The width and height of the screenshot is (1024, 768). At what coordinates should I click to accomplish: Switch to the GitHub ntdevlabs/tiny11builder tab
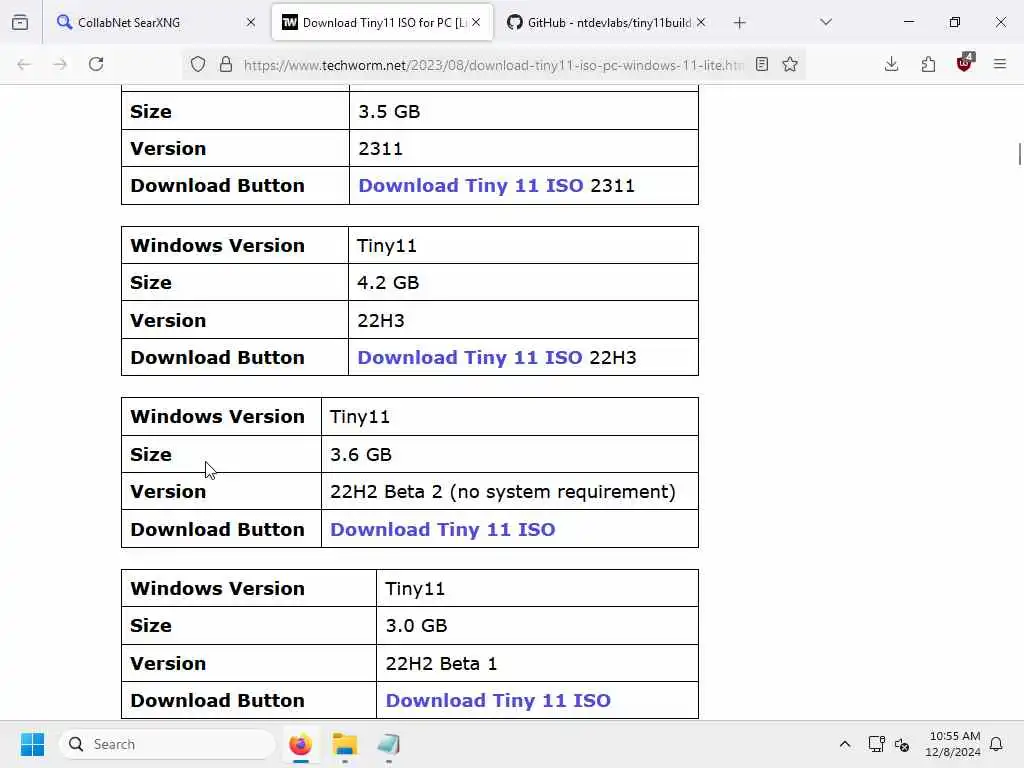[607, 22]
